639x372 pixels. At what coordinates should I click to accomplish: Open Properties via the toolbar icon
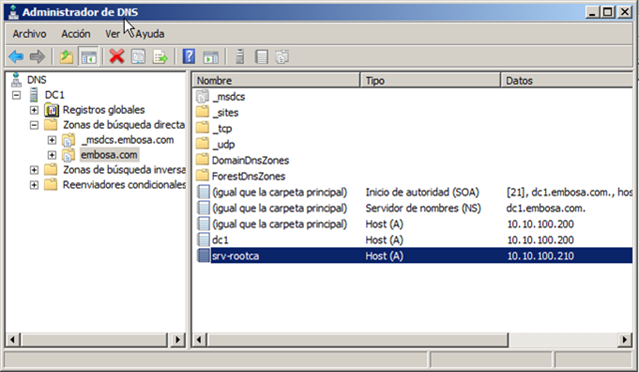[138, 57]
